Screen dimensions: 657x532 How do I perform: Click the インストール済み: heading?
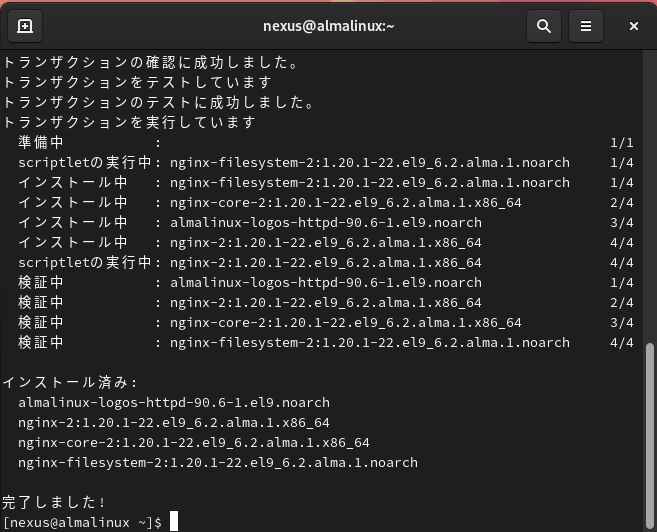(x=70, y=382)
